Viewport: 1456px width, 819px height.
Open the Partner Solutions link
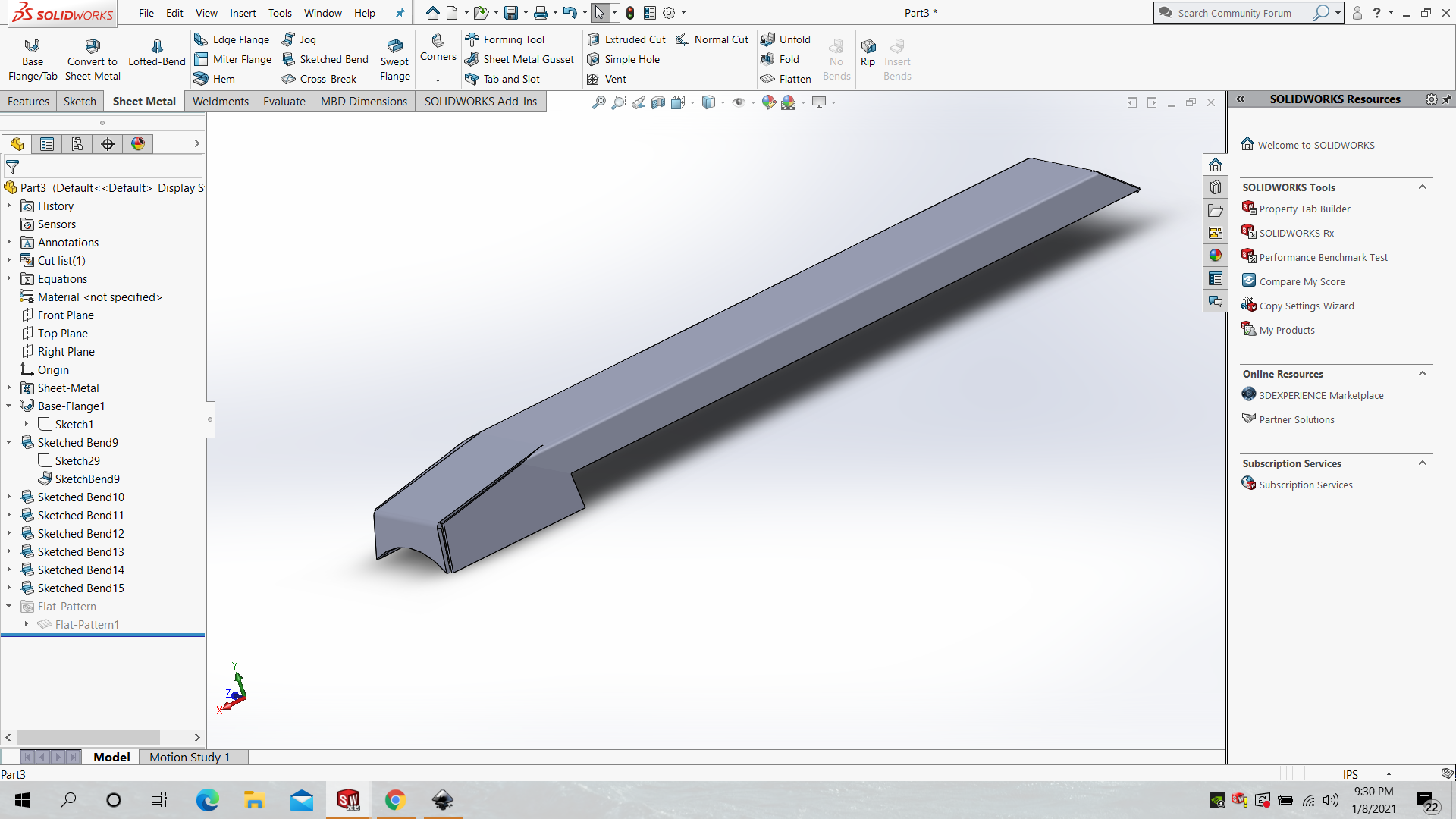tap(1297, 420)
